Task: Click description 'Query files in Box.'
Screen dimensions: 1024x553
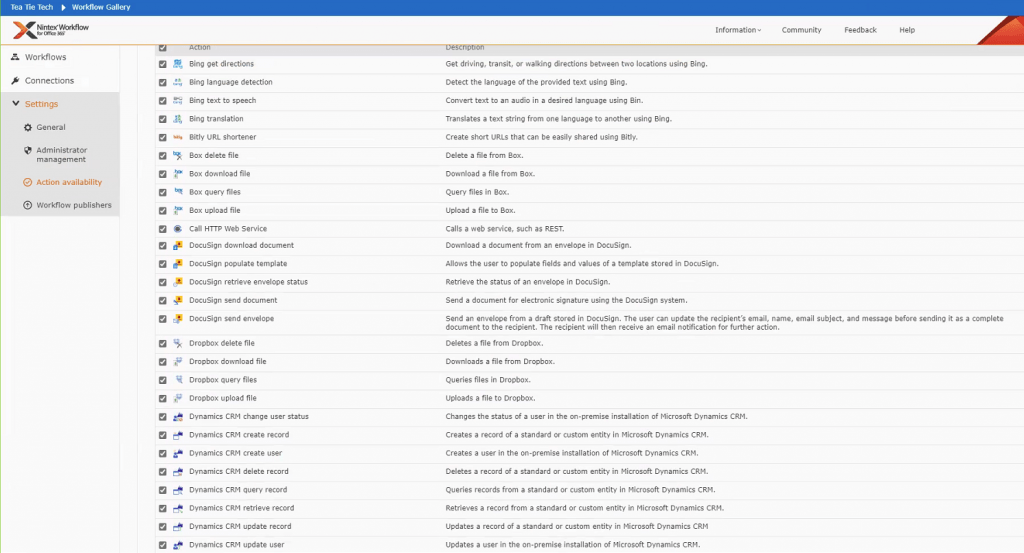Action: point(477,192)
